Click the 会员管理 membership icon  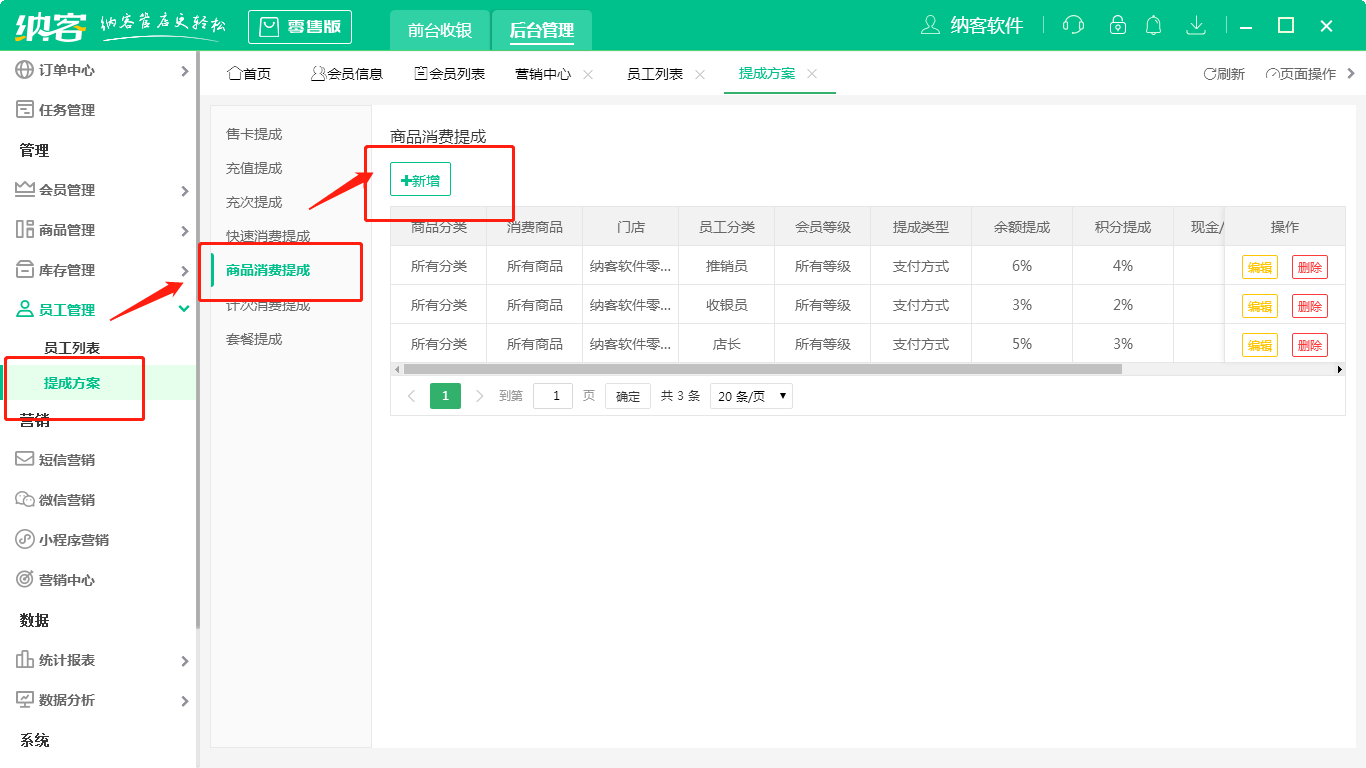pos(22,189)
